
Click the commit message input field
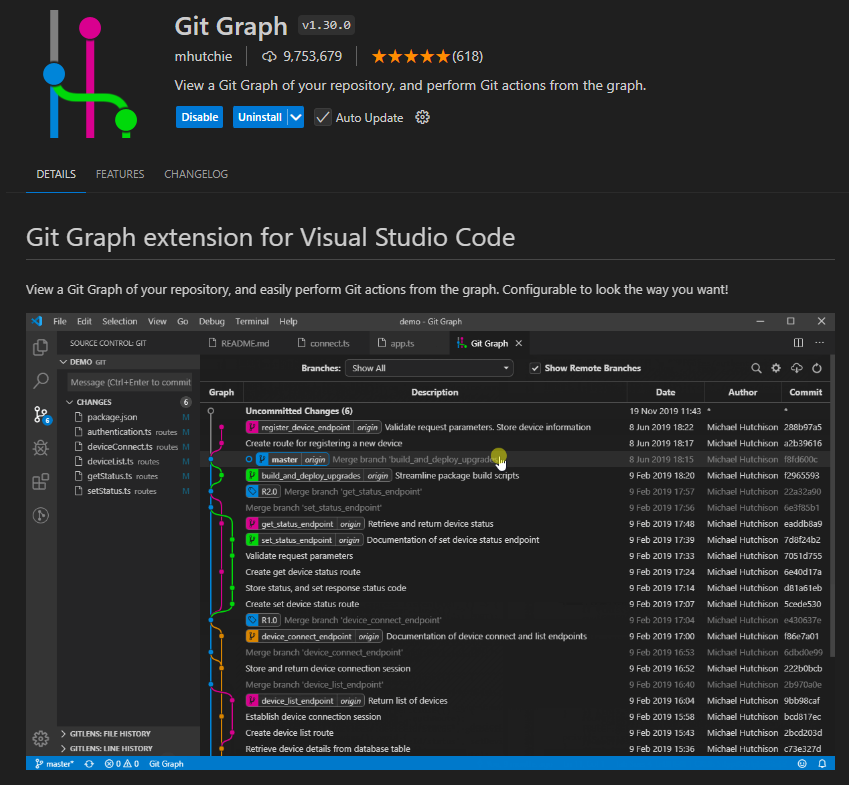coord(130,382)
